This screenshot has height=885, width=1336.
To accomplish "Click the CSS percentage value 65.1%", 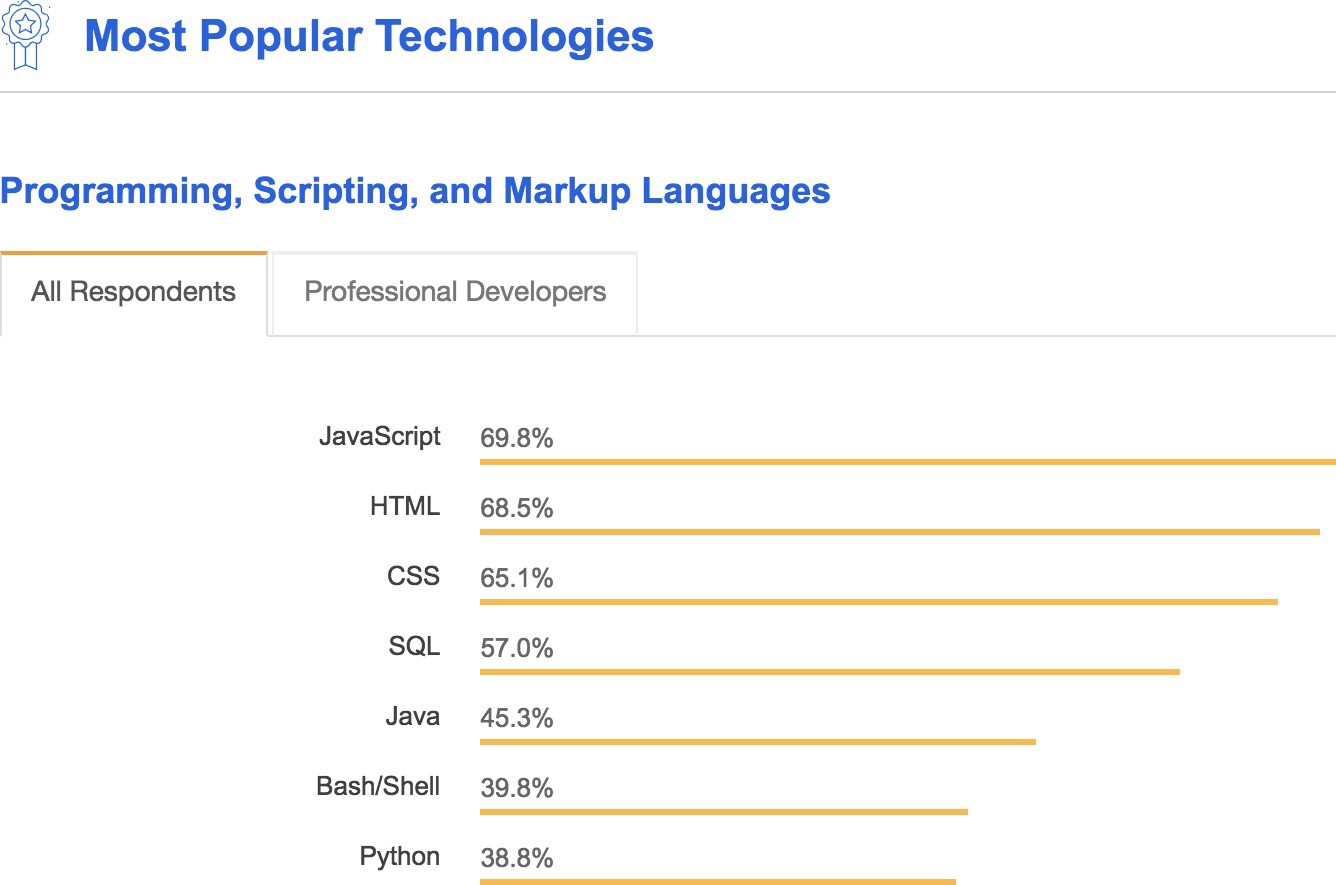I will (x=516, y=577).
